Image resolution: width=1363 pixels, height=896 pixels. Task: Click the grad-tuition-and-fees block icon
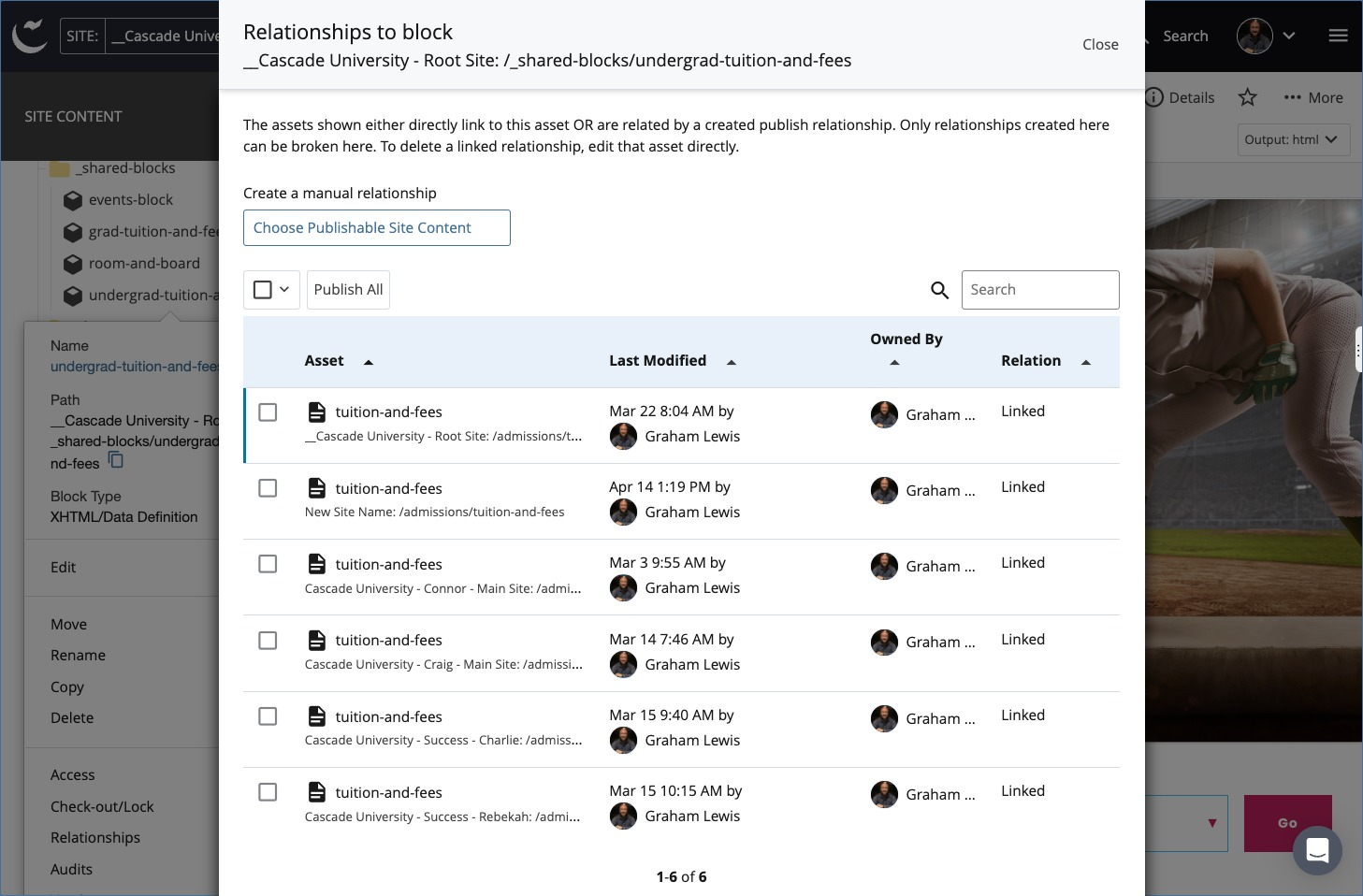tap(73, 232)
